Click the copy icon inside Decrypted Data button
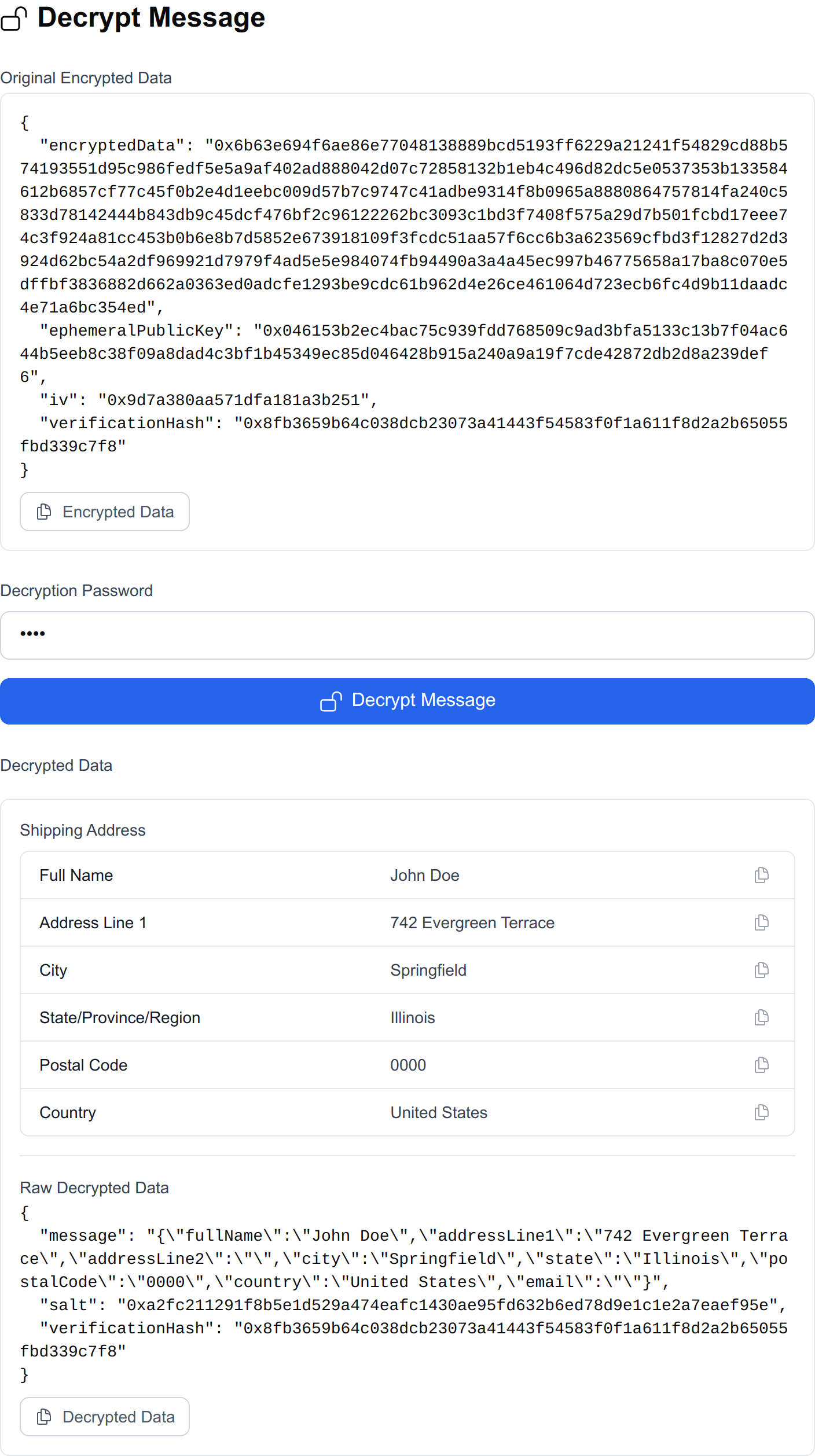 pos(43,1417)
